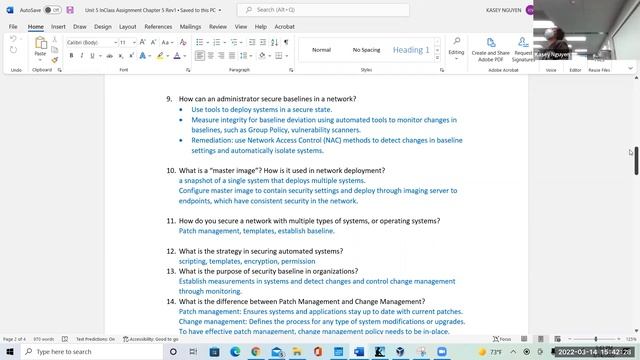Toggle Italic formatting
The width and height of the screenshot is (640, 360).
click(82, 56)
